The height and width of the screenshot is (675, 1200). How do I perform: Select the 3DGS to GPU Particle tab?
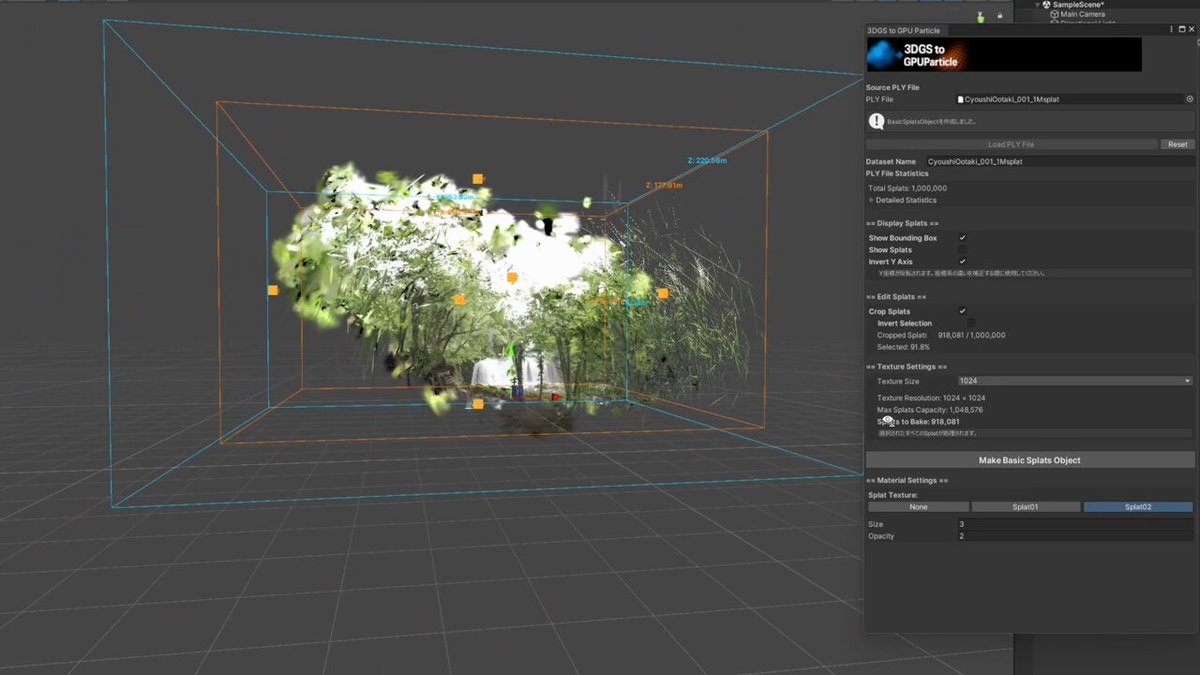[x=904, y=30]
